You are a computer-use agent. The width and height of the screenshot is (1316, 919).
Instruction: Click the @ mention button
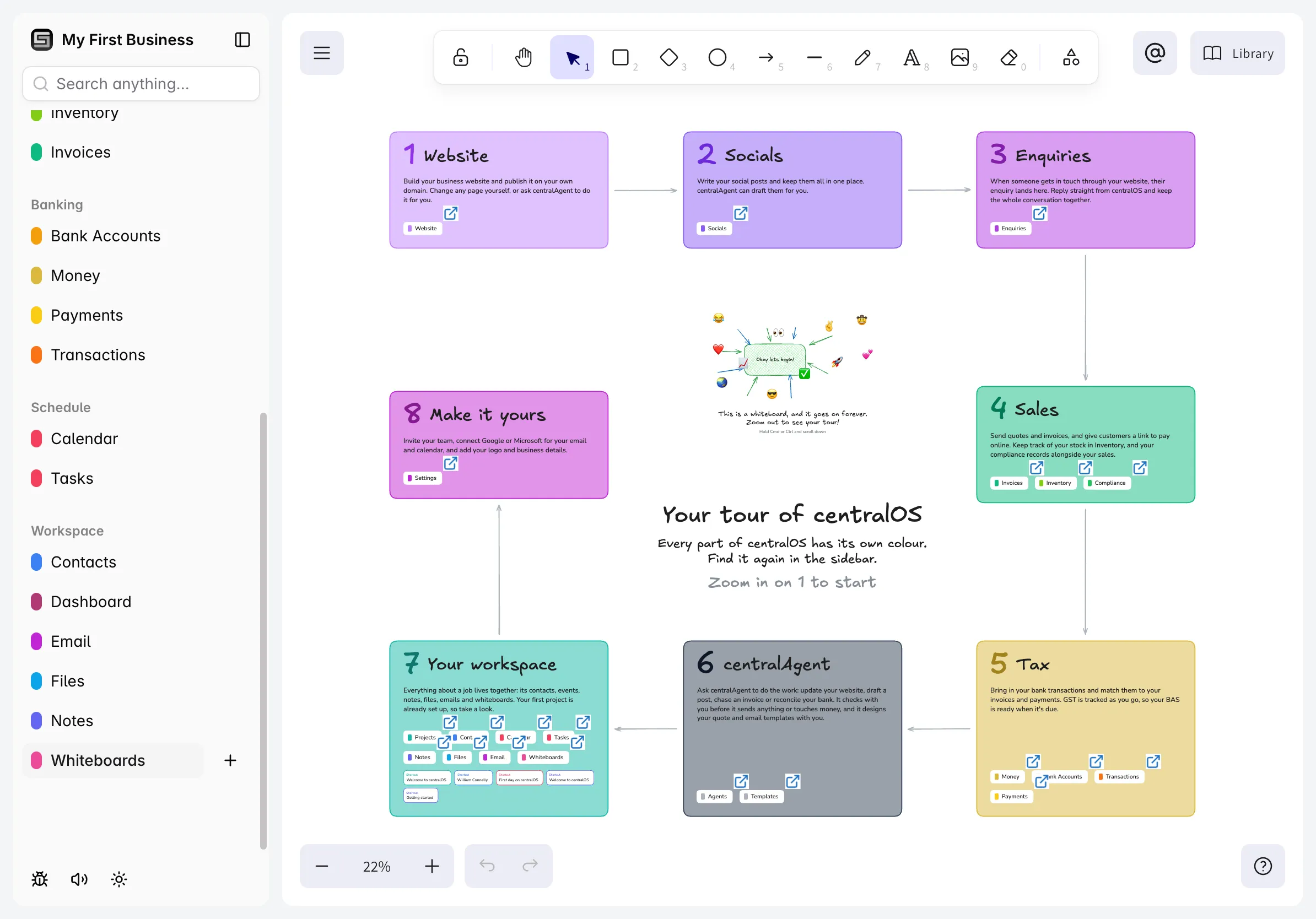click(1155, 53)
